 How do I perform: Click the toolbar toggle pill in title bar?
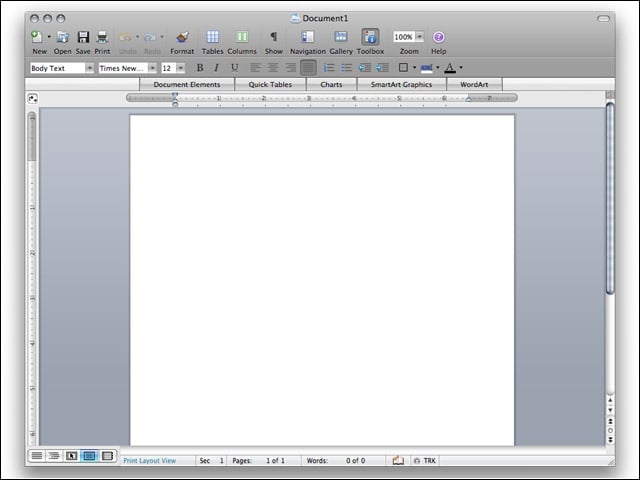pyautogui.click(x=603, y=18)
